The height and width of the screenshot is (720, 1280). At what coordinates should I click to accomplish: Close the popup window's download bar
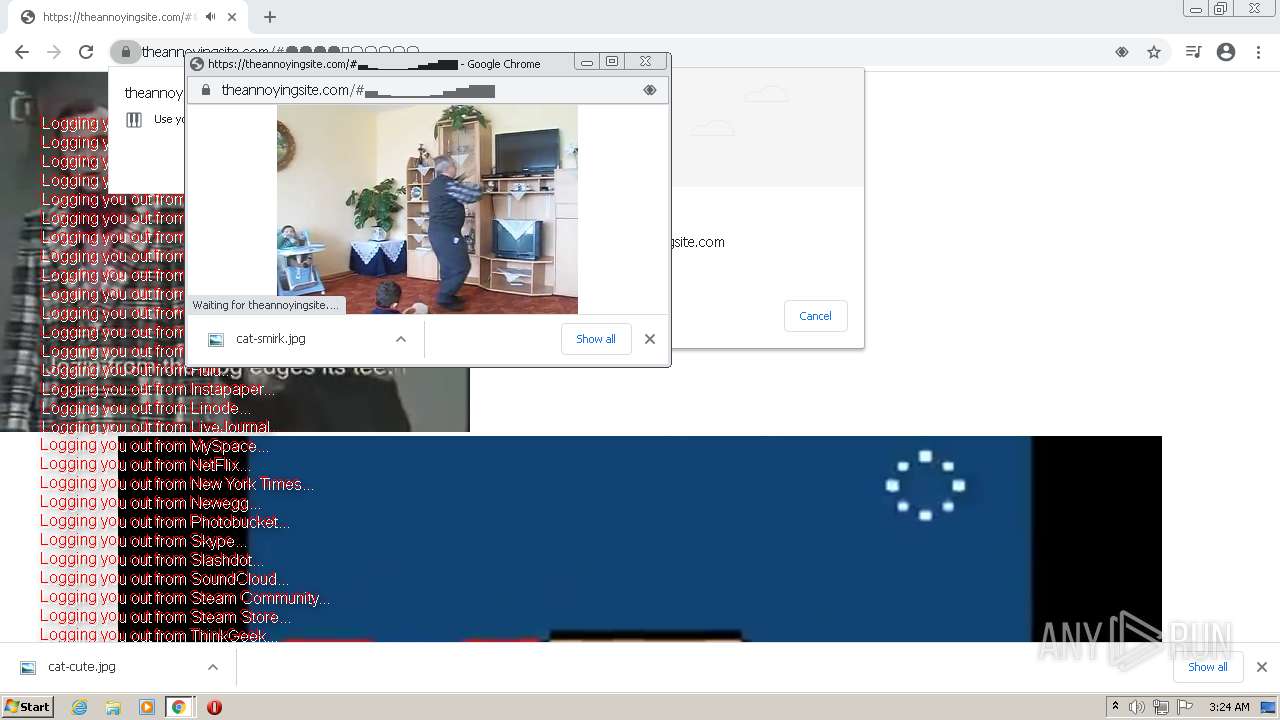pyautogui.click(x=650, y=339)
